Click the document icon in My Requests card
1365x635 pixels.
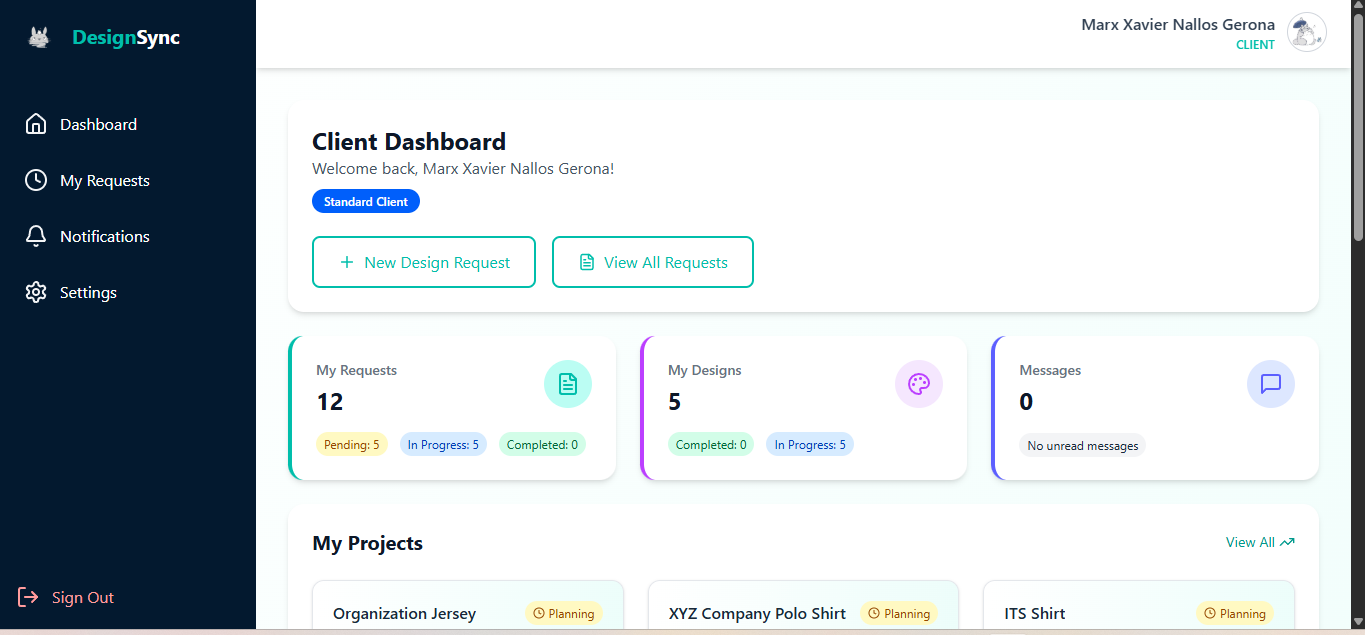[568, 384]
